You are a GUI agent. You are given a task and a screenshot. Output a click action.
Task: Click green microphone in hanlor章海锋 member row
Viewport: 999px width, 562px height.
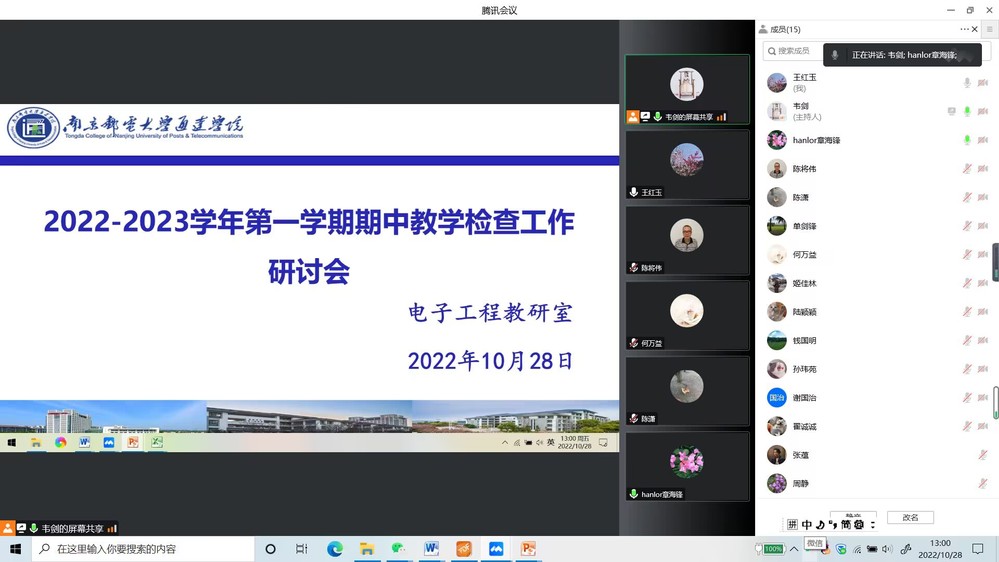point(967,140)
